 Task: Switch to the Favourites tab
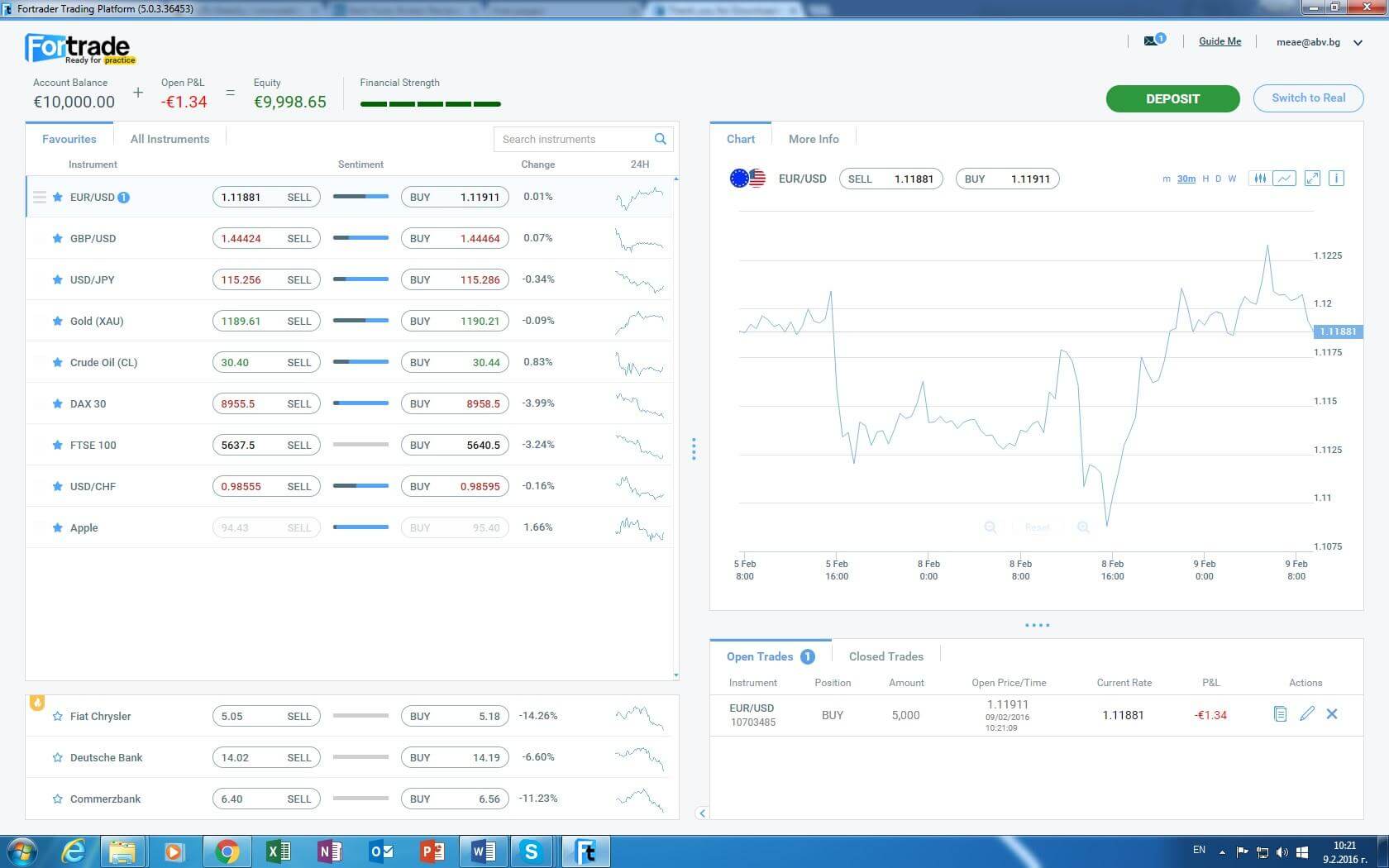coord(69,139)
